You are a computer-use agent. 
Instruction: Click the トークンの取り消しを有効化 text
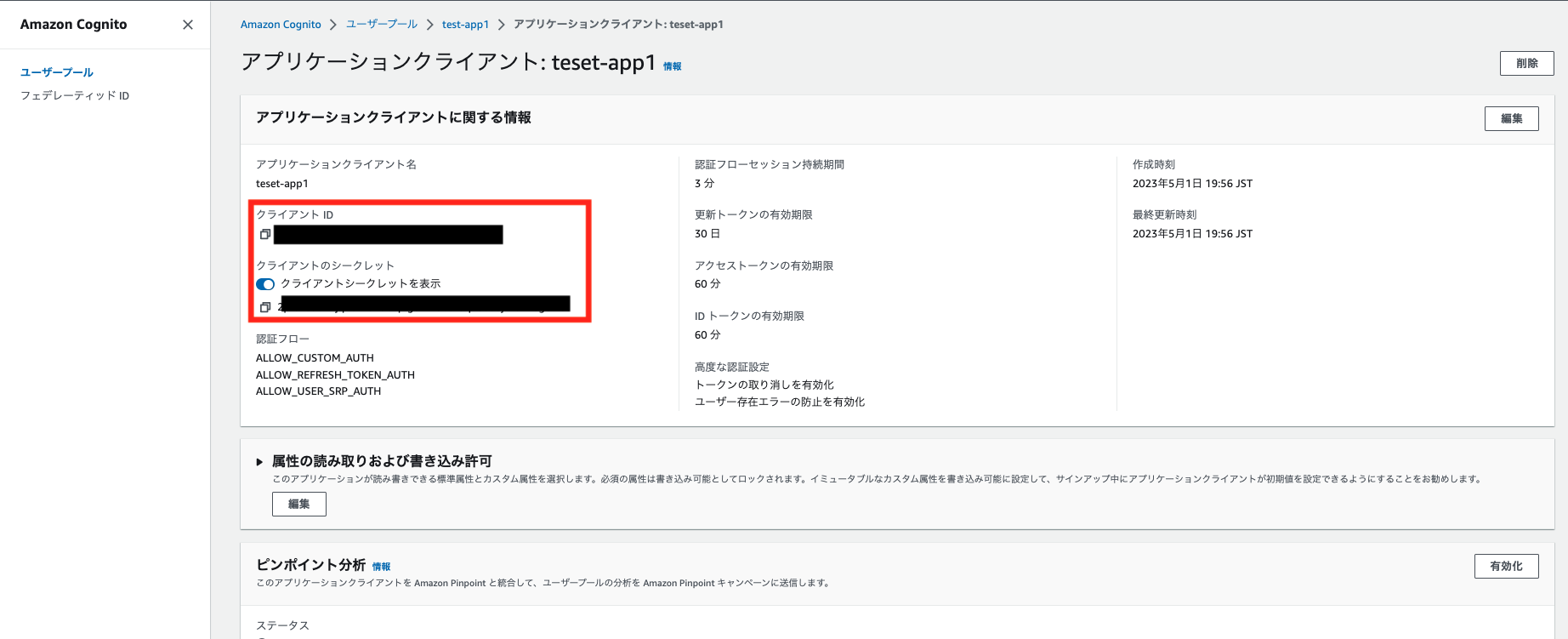coord(764,385)
